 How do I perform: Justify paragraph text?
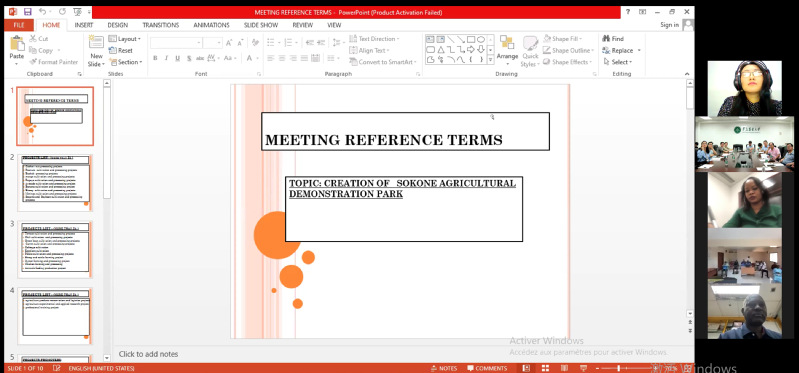[304, 58]
